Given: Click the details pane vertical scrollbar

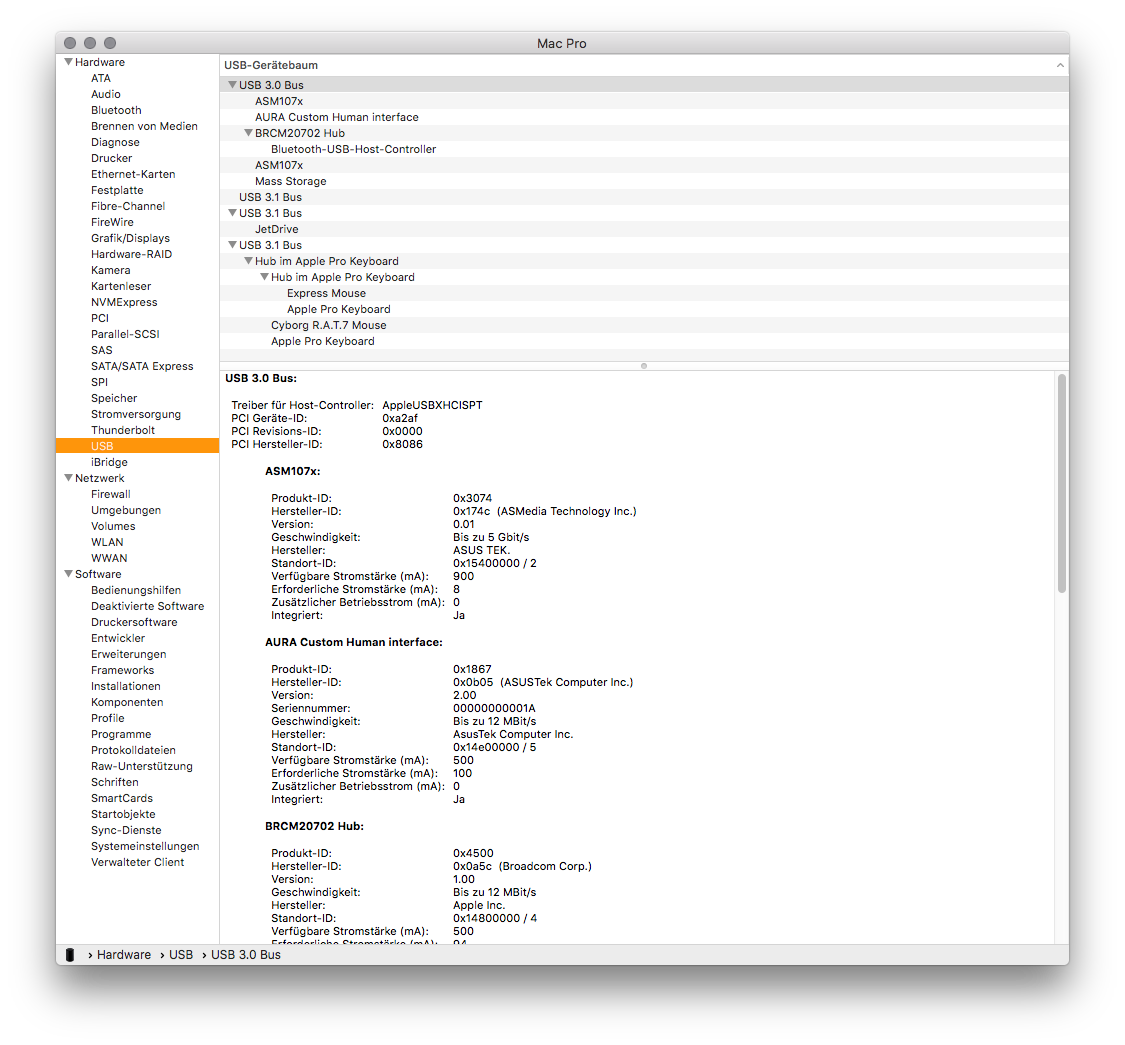Looking at the screenshot, I should pyautogui.click(x=1062, y=483).
